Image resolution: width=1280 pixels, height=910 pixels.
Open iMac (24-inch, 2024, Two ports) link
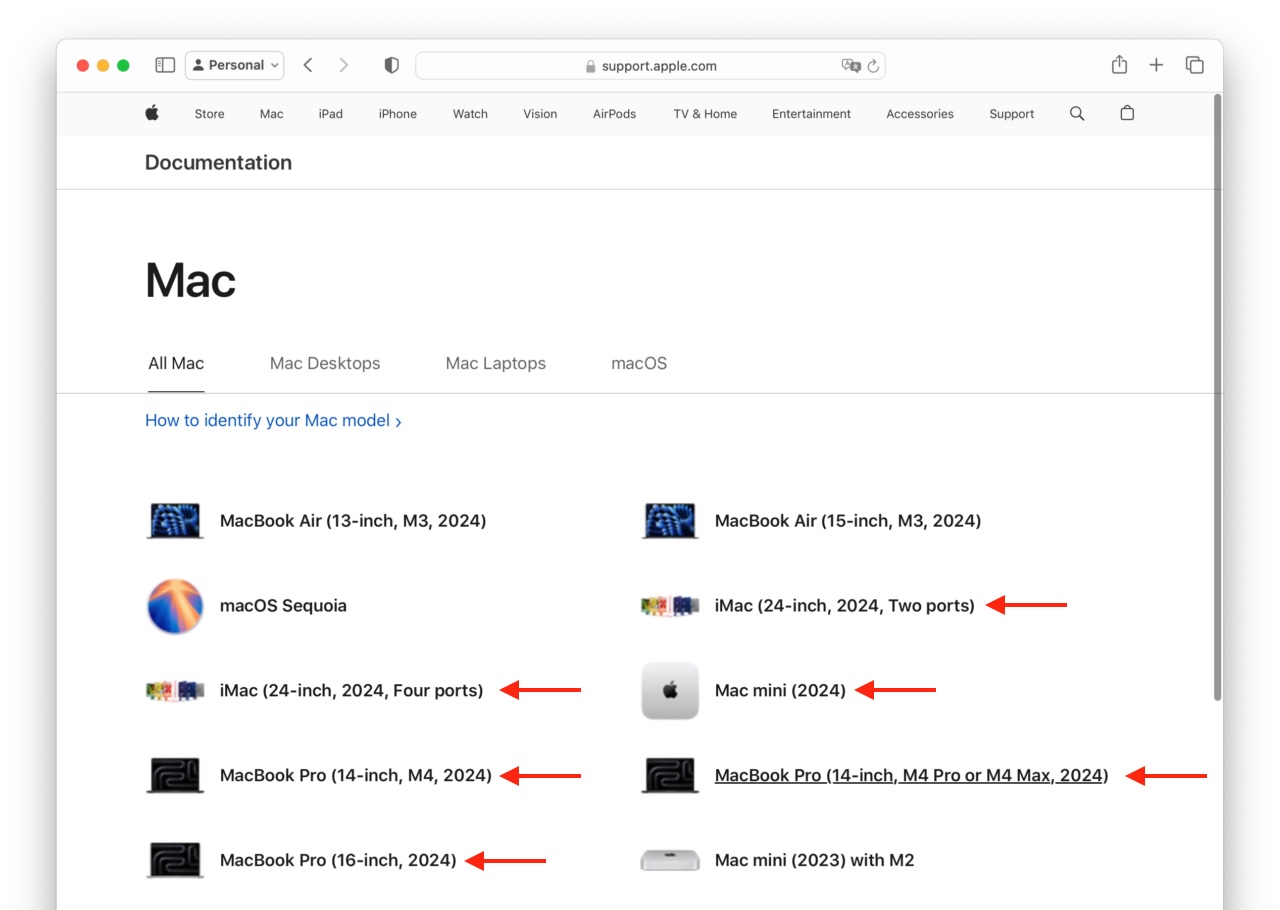845,606
